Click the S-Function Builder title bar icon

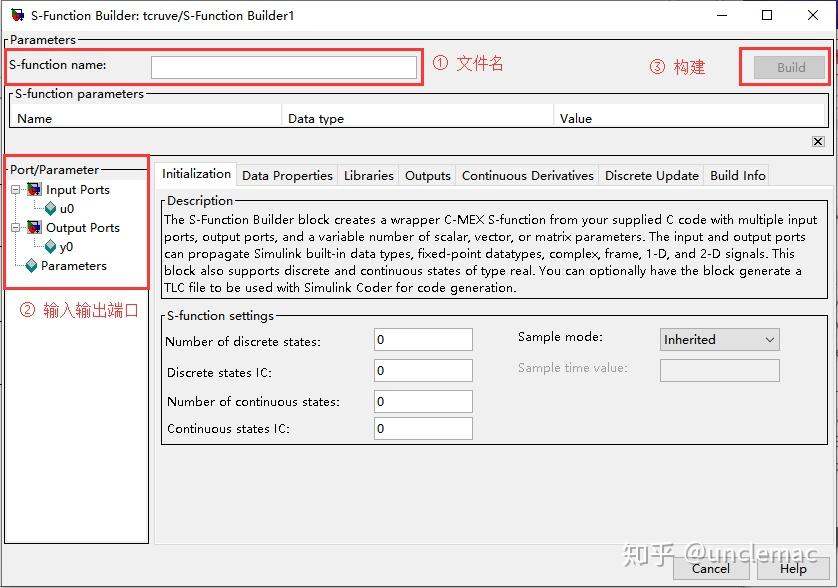tap(15, 15)
